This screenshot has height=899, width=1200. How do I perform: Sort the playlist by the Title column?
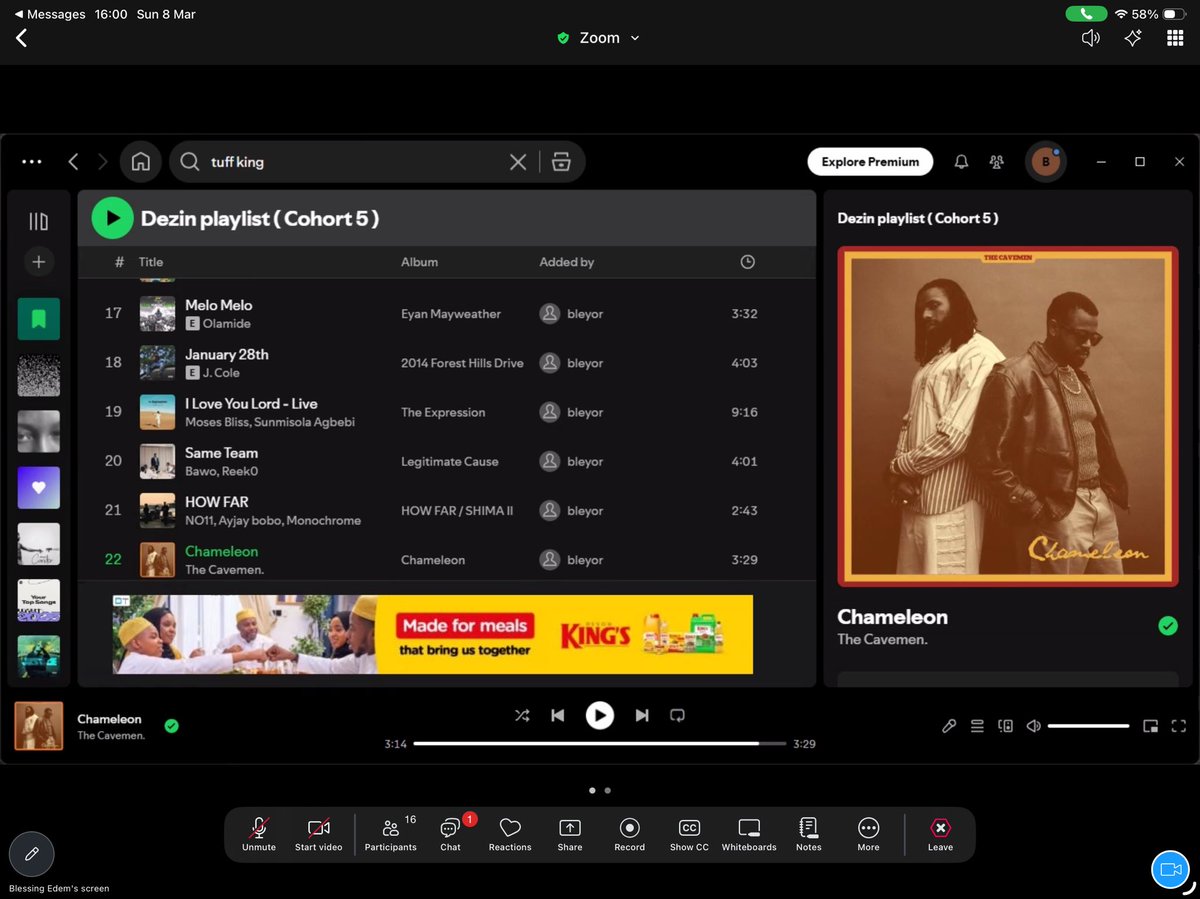coord(151,262)
